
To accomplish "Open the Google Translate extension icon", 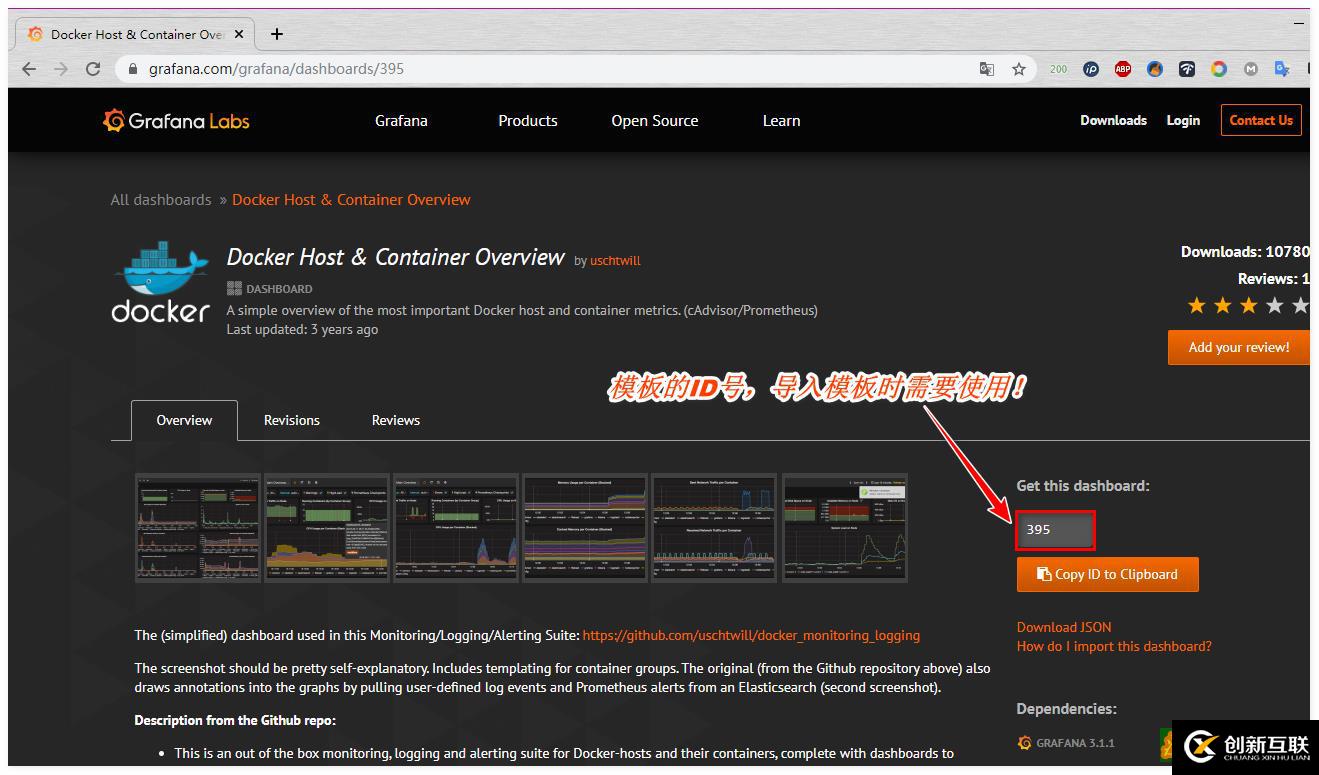I will (1282, 69).
